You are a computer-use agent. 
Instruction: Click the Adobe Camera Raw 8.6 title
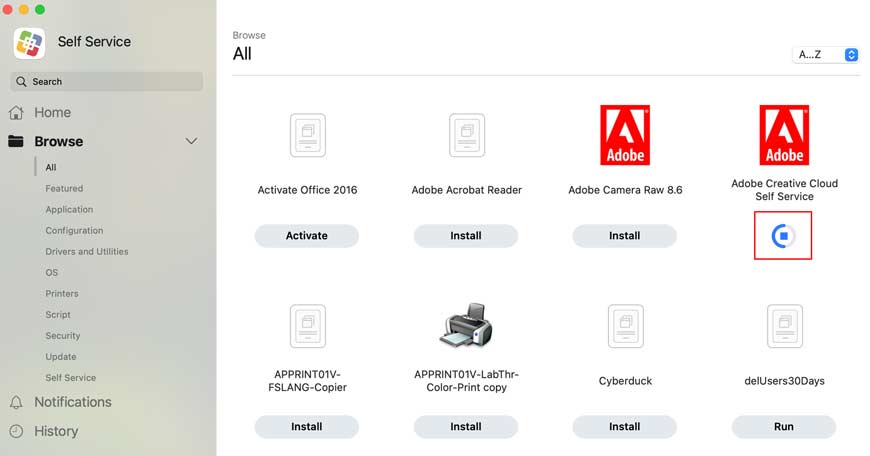click(x=625, y=190)
